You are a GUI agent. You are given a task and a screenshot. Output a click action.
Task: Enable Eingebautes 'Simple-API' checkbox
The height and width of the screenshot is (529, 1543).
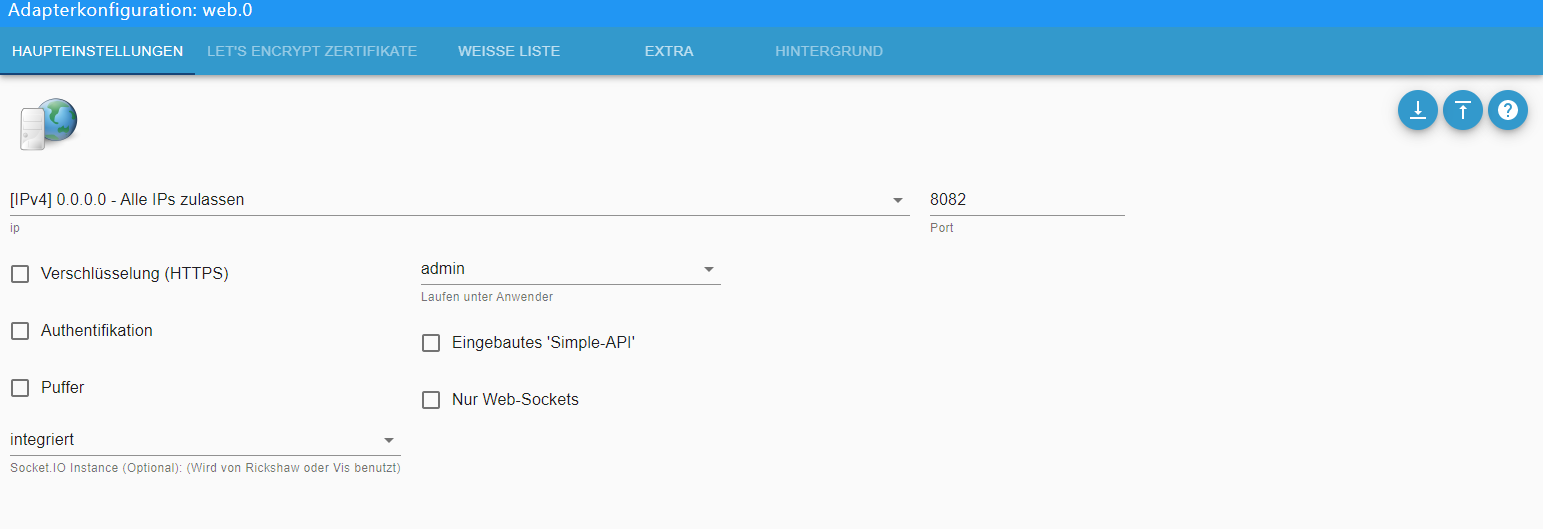coord(431,343)
